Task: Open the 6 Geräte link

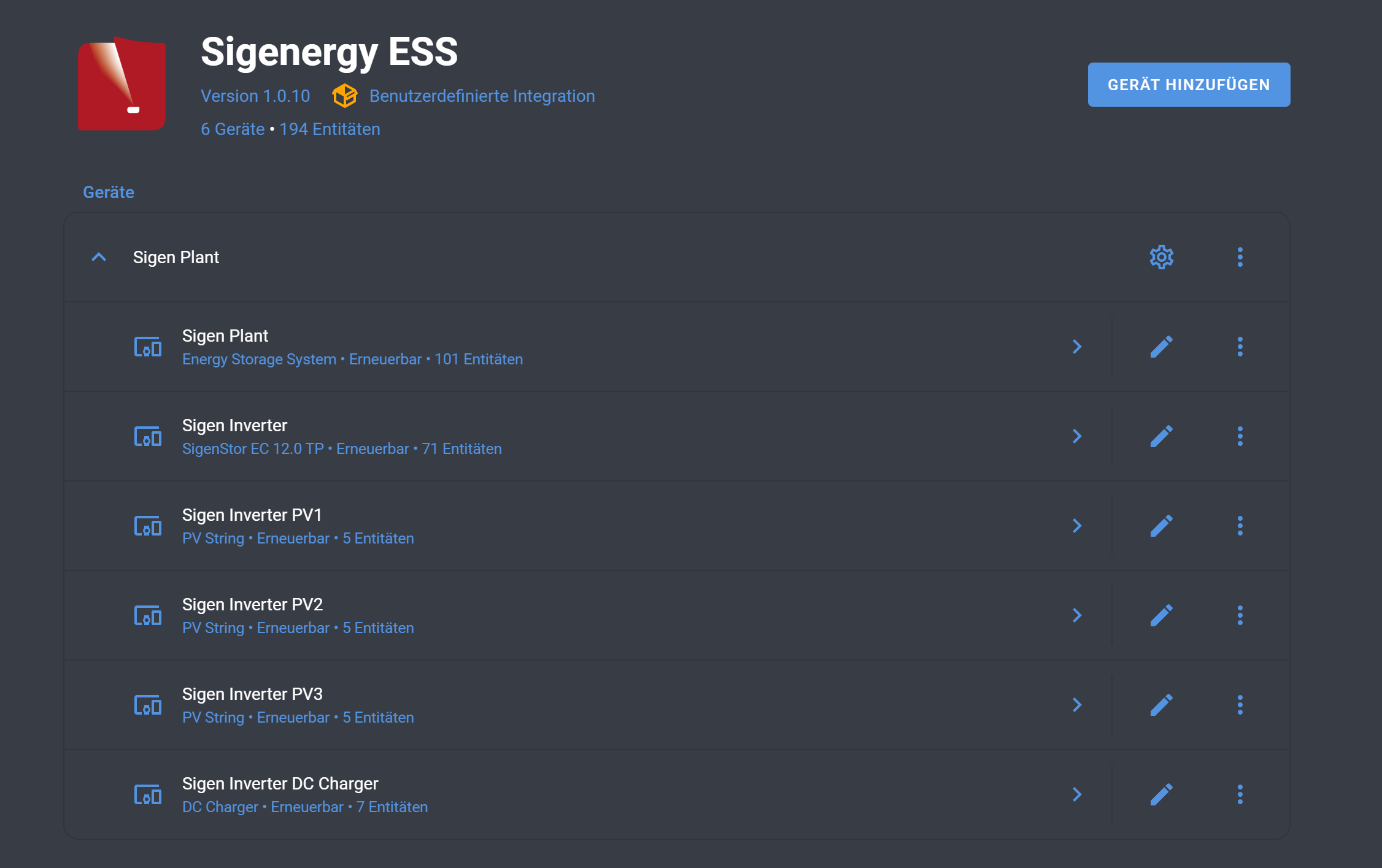Action: 233,129
